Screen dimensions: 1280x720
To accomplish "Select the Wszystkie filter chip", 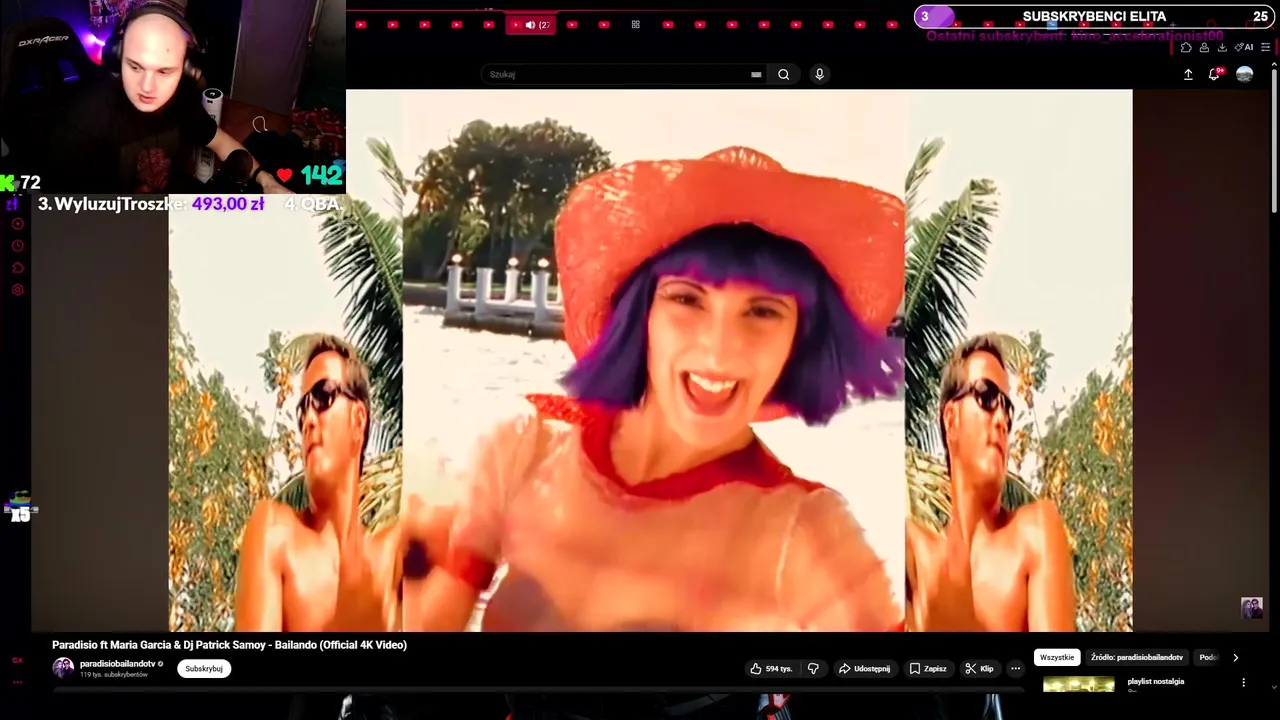I will click(1057, 657).
